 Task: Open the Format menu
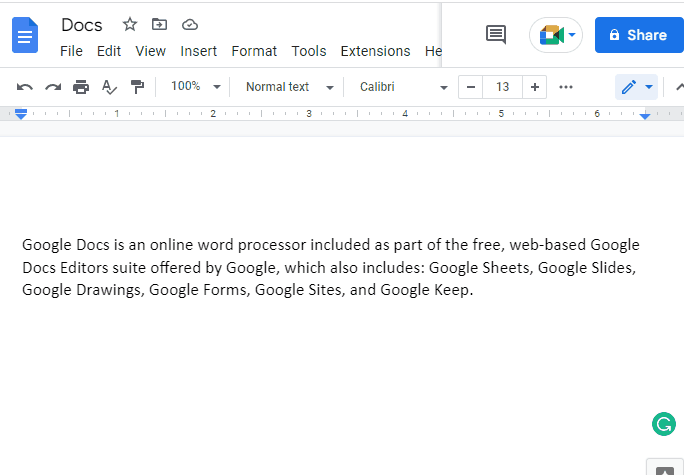click(x=254, y=51)
